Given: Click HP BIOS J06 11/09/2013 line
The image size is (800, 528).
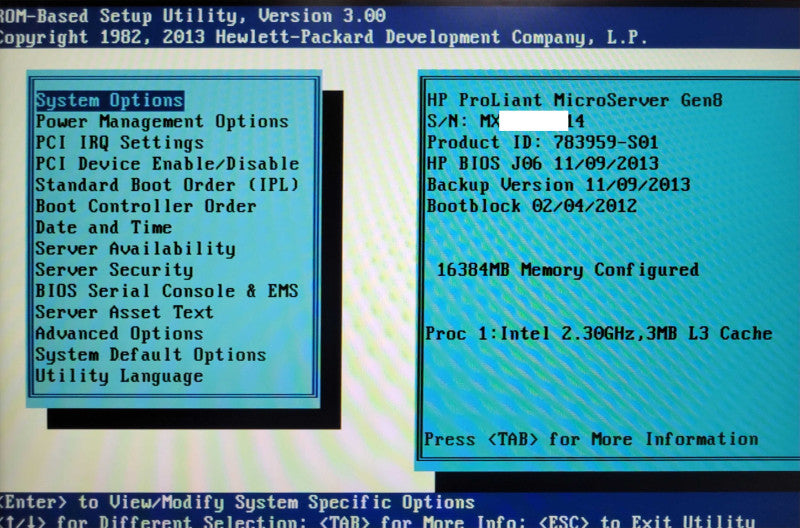Looking at the screenshot, I should tap(543, 164).
